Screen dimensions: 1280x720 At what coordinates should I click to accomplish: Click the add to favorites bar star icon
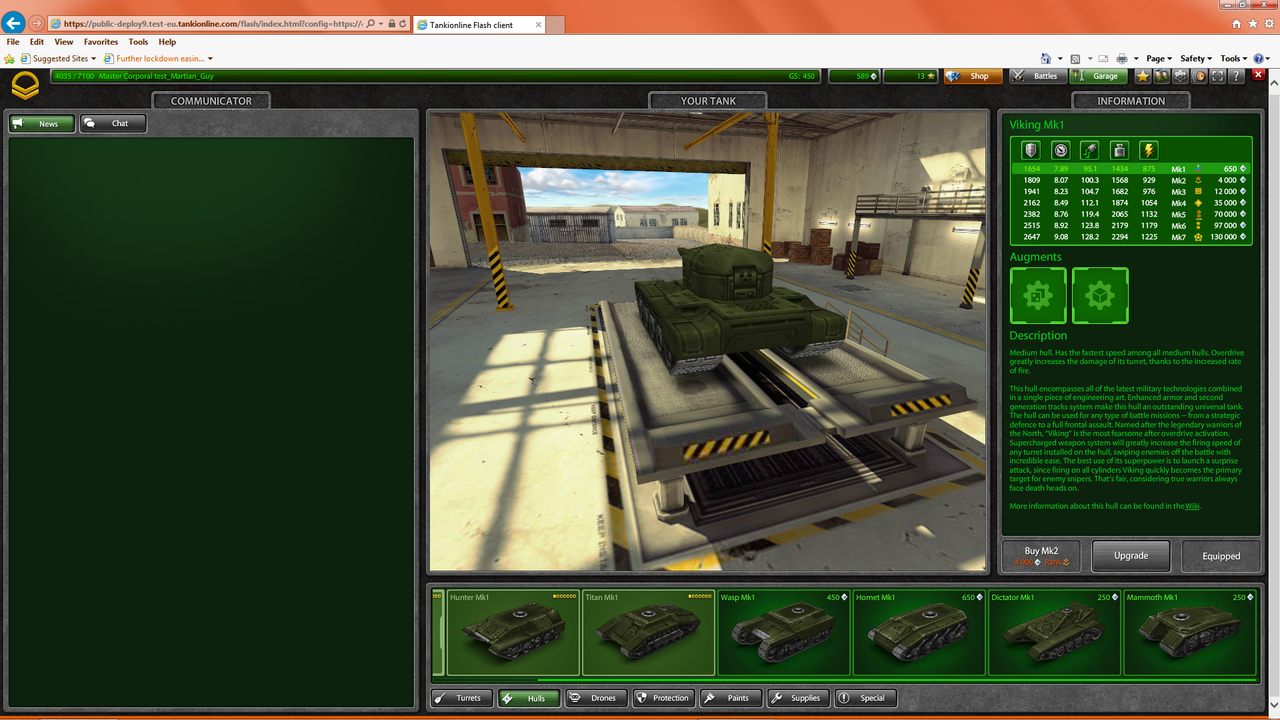10,59
